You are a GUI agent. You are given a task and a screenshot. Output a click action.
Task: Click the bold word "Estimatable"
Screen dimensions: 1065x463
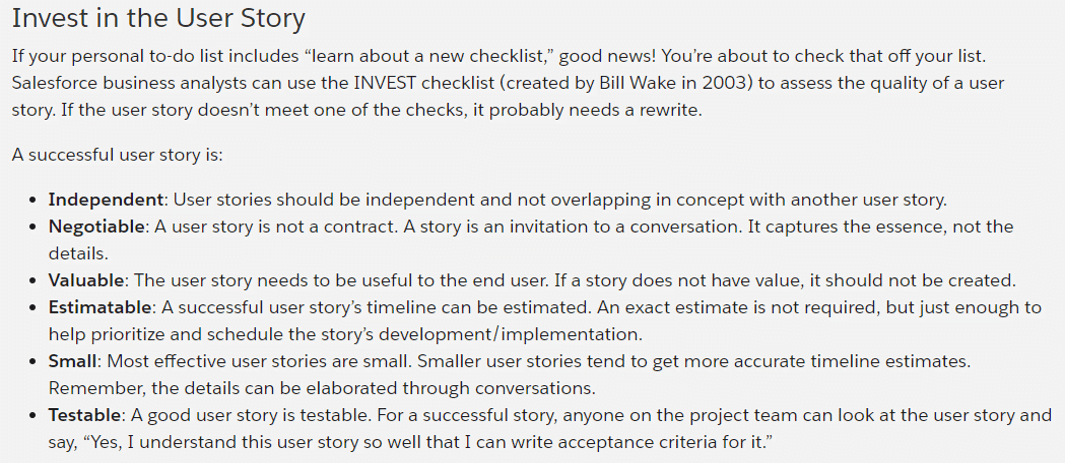point(101,307)
